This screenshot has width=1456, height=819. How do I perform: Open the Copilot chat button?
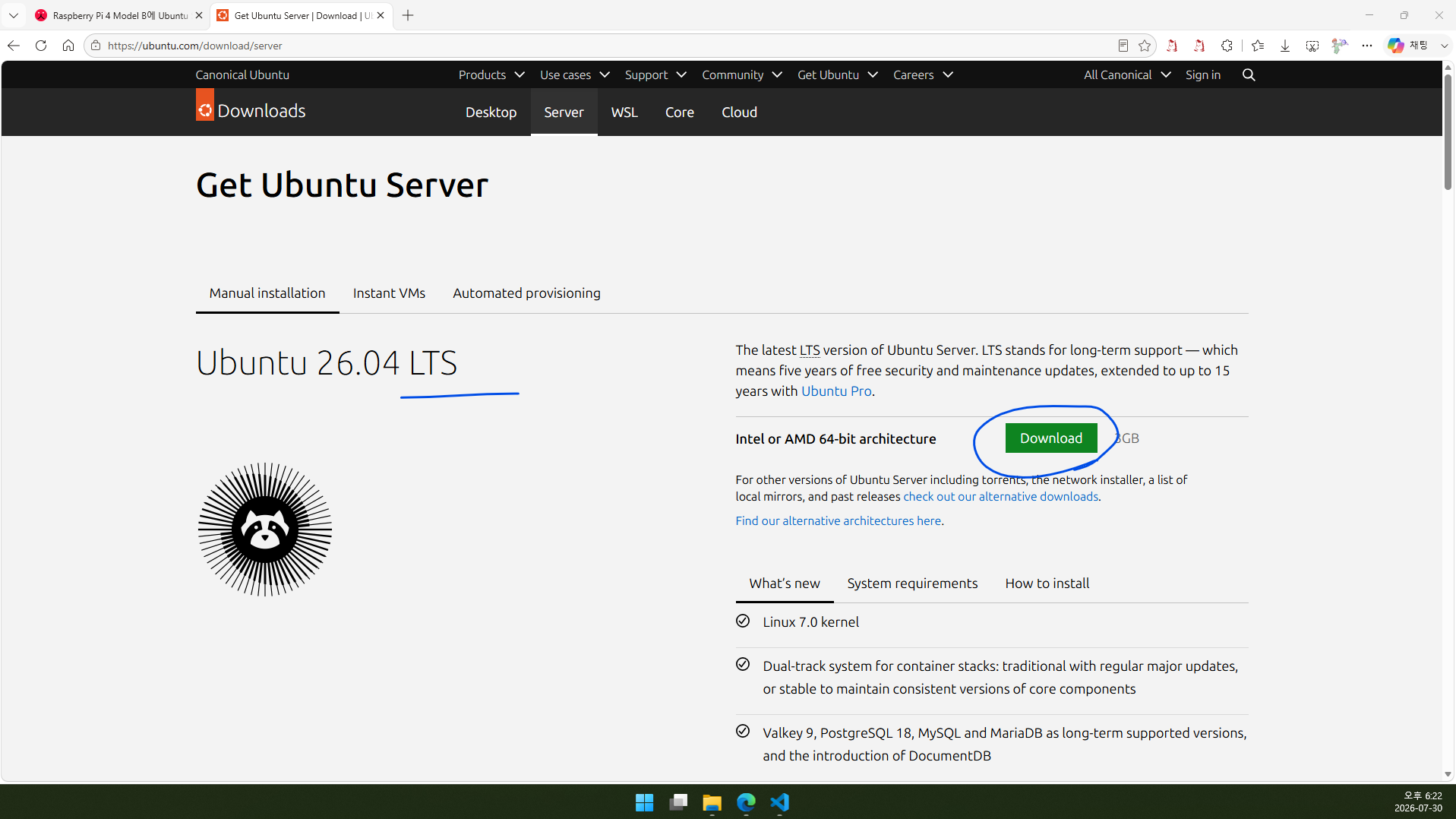pyautogui.click(x=1407, y=46)
